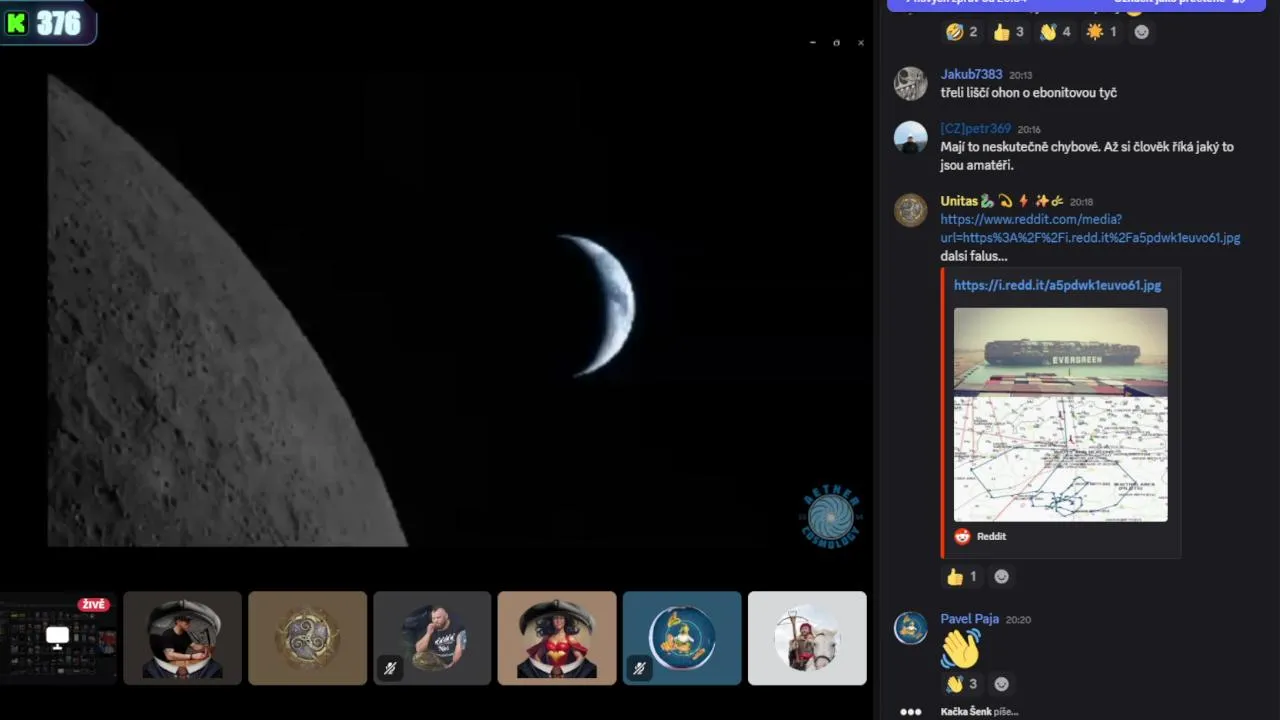Add a reaction under the Reddit embed
The width and height of the screenshot is (1280, 720).
1001,576
